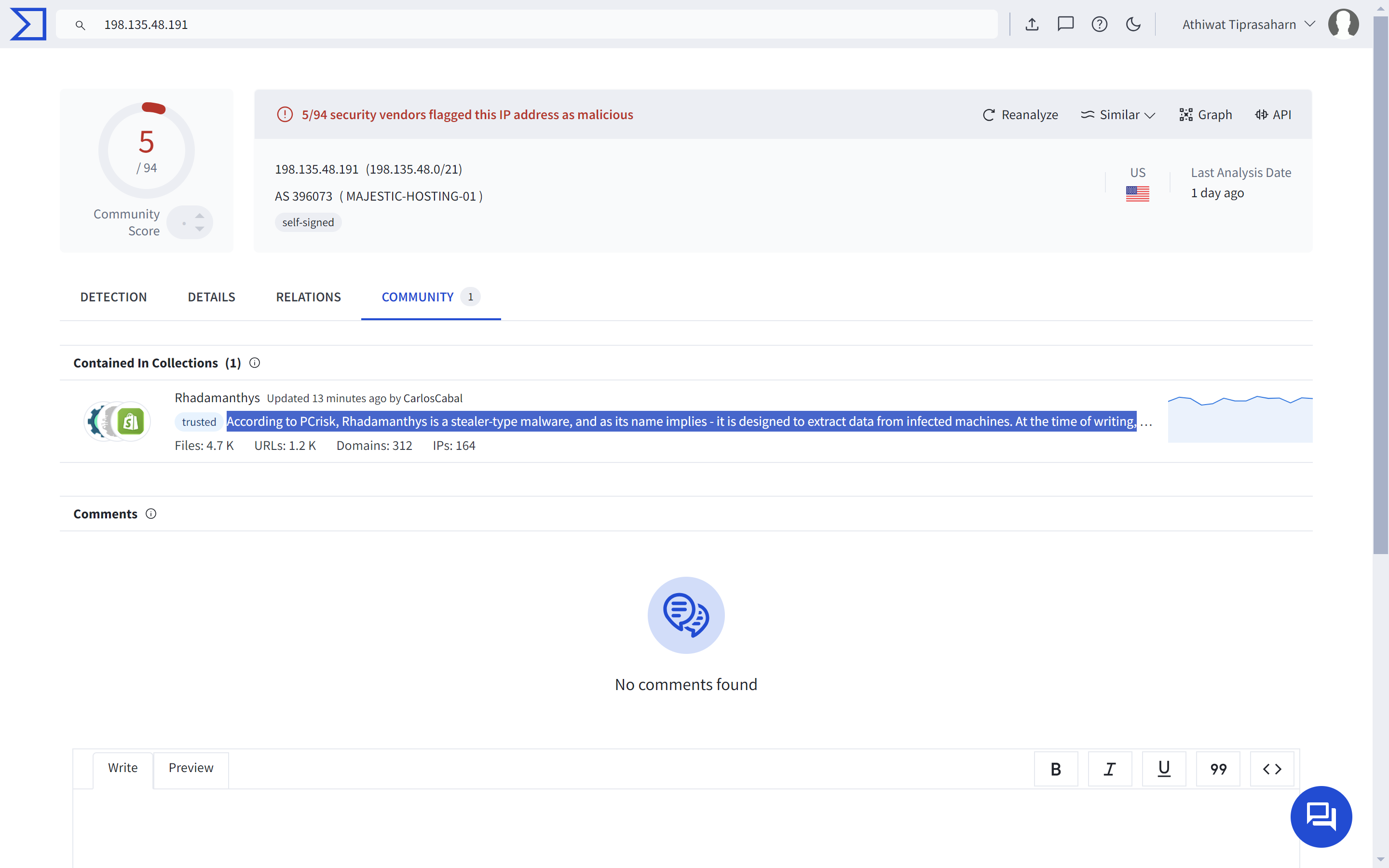Click the VirusTotal sigma logo
Image resolution: width=1389 pixels, height=868 pixels.
tap(28, 24)
